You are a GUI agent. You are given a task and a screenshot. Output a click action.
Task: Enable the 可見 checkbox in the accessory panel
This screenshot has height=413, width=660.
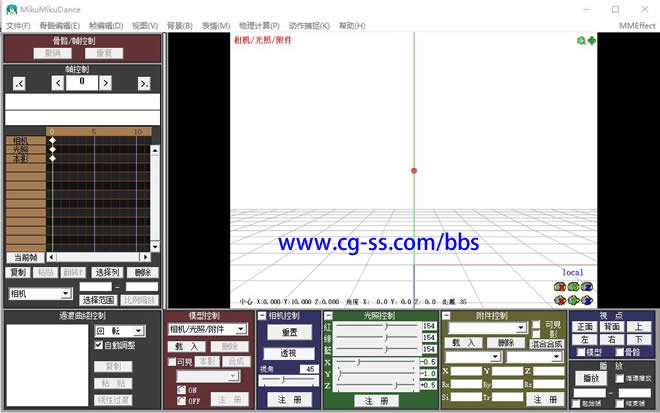[537, 325]
